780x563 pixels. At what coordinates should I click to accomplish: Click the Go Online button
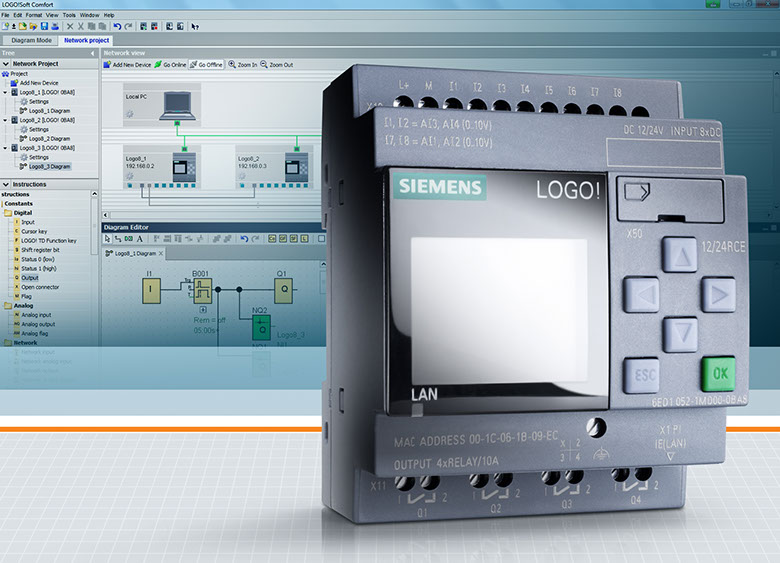(172, 64)
